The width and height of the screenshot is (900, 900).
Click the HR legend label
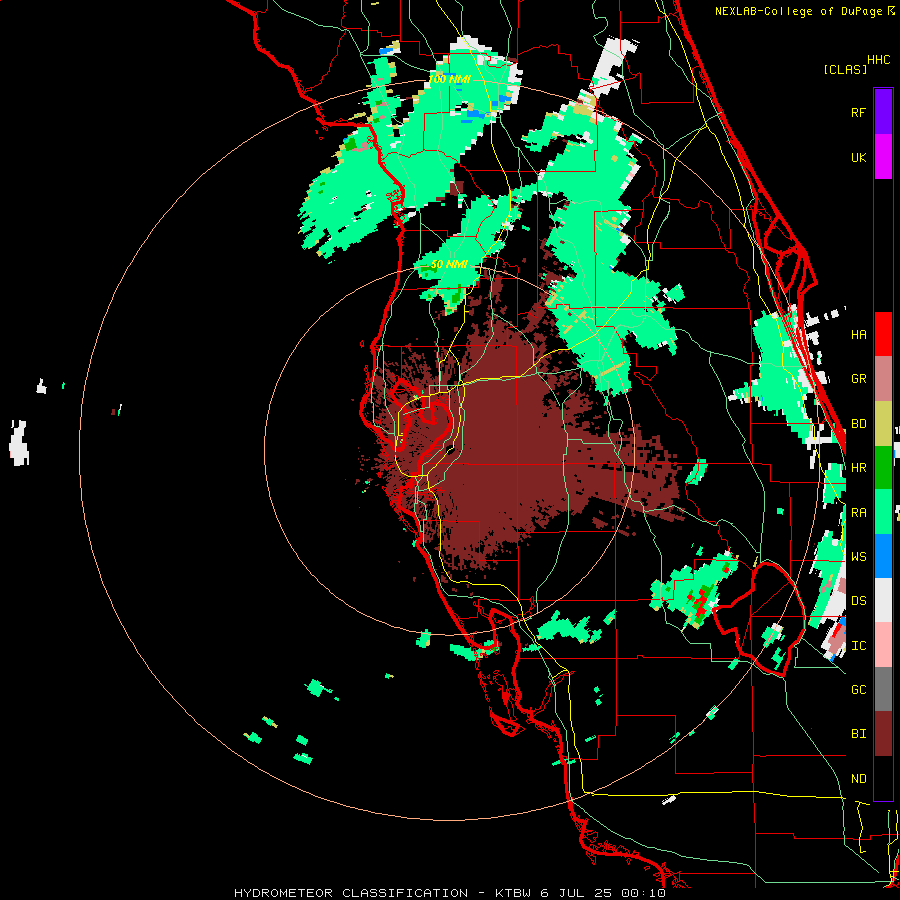(858, 468)
